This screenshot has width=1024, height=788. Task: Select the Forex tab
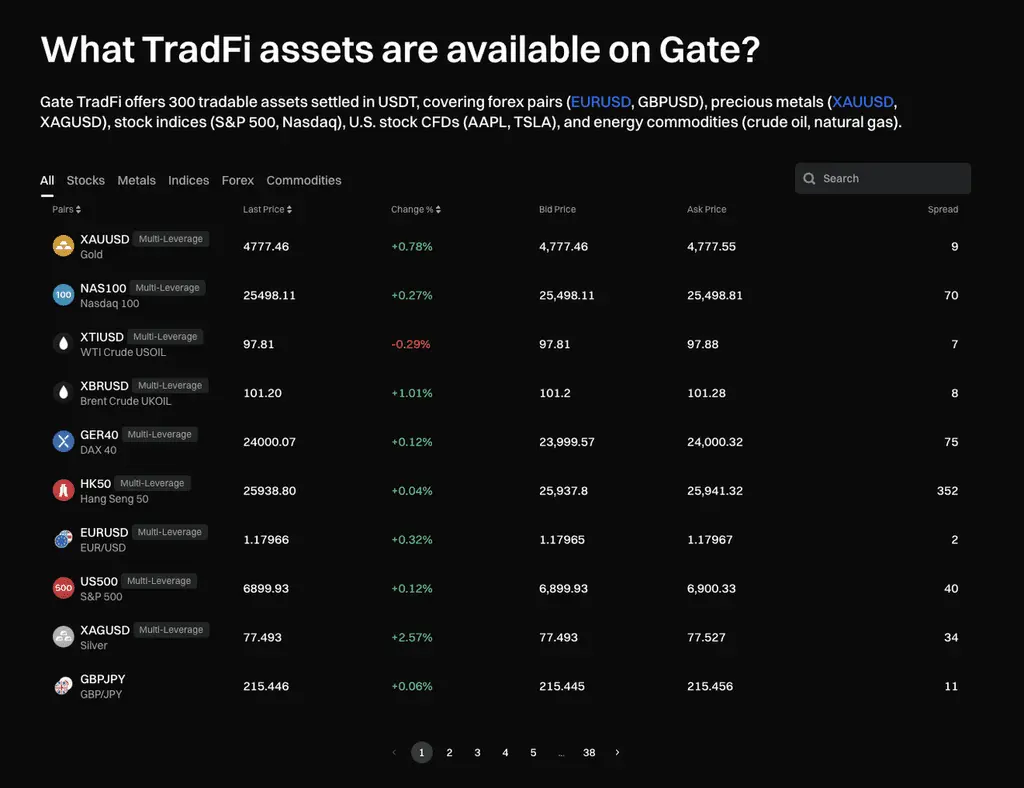238,181
